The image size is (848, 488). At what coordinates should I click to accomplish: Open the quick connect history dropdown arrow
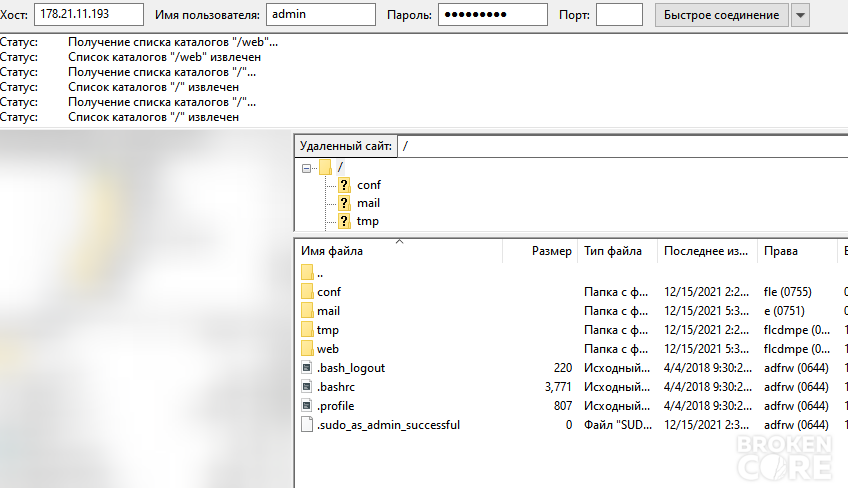800,15
